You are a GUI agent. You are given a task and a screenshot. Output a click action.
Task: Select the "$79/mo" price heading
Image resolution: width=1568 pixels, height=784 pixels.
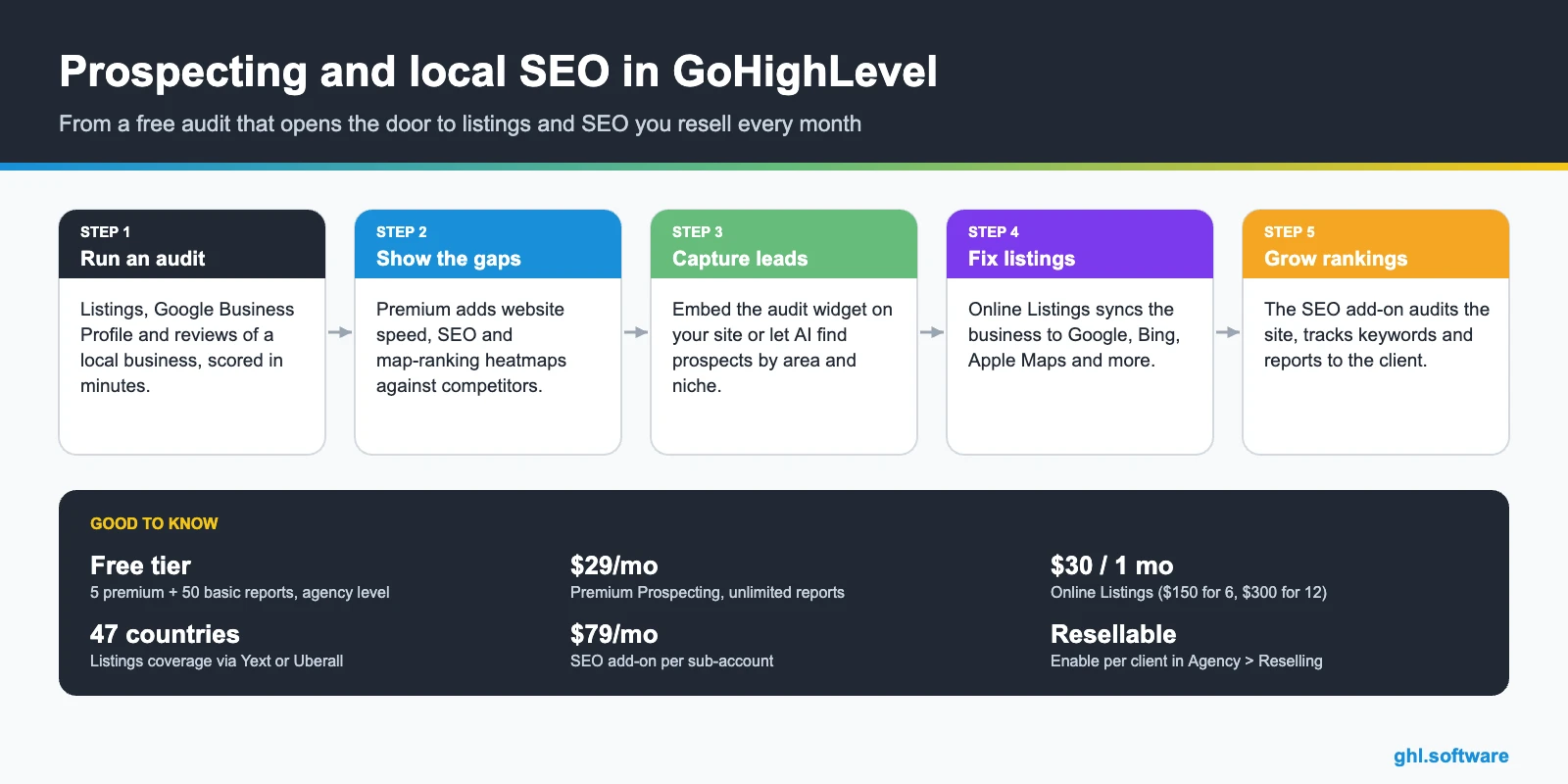click(x=613, y=634)
